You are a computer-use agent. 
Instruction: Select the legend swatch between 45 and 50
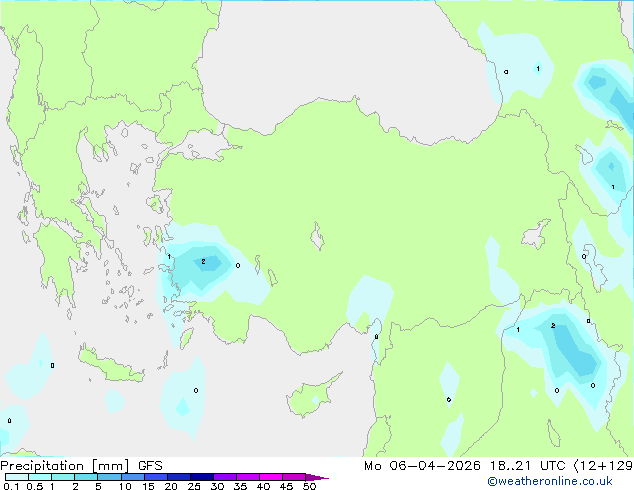294,477
